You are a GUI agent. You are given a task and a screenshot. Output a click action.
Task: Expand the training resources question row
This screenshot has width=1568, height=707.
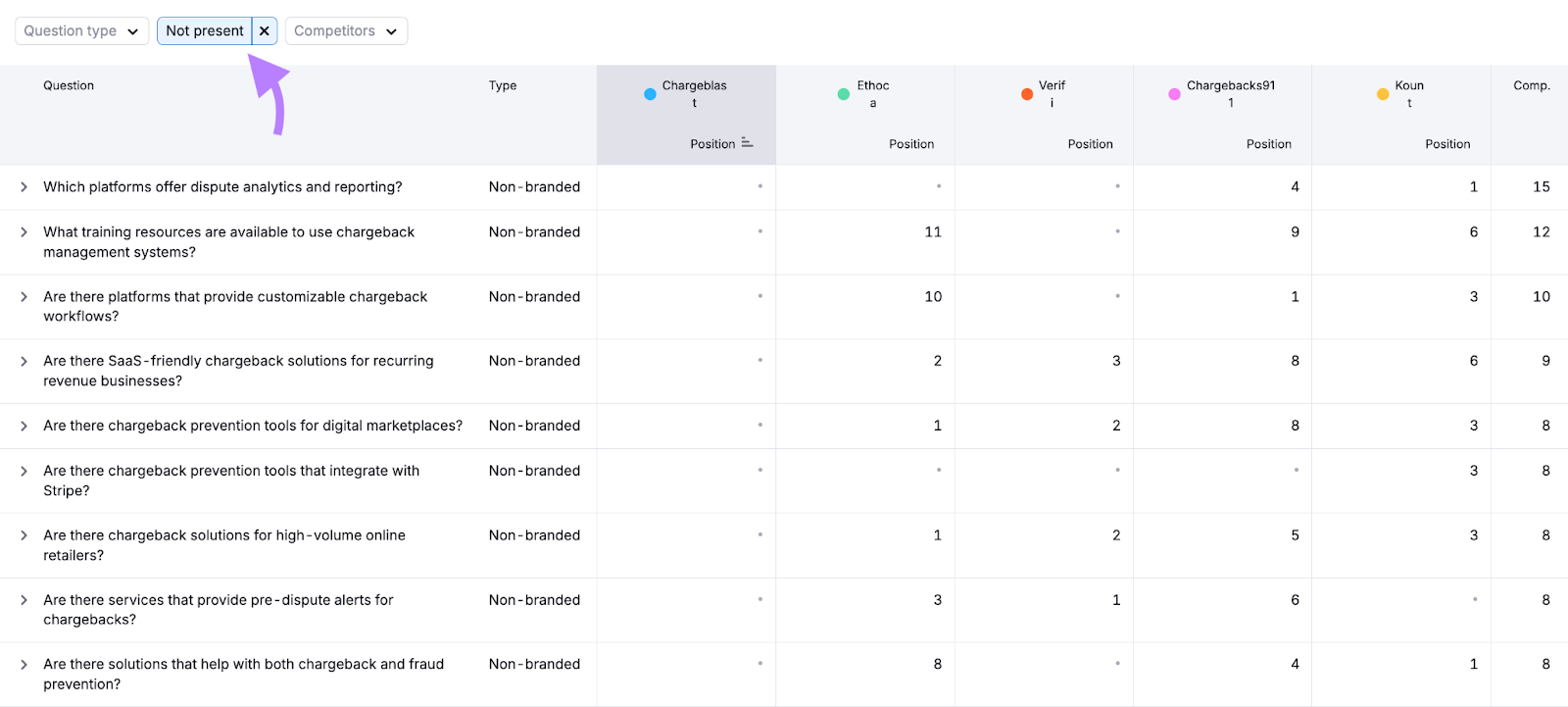tap(24, 232)
